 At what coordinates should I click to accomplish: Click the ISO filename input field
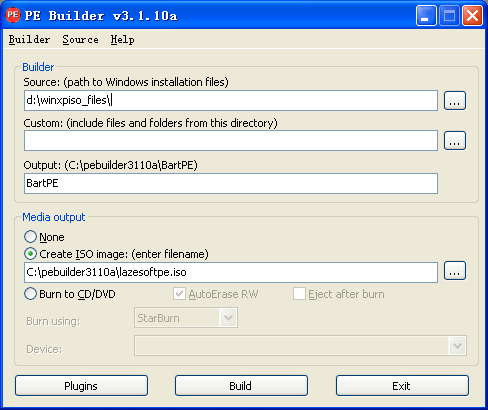231,272
